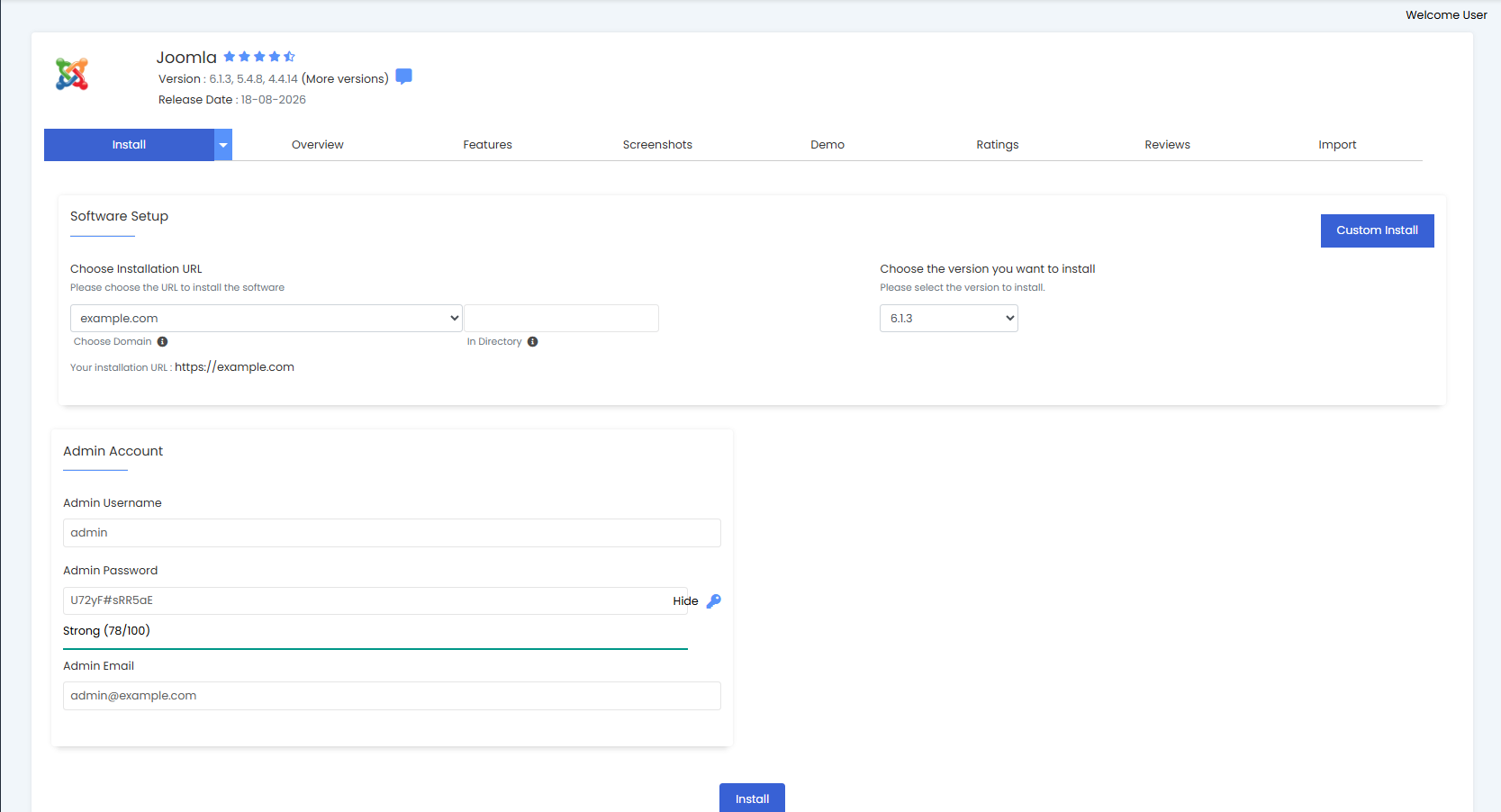The image size is (1501, 812).
Task: Focus the Admin Username field
Action: tap(392, 533)
